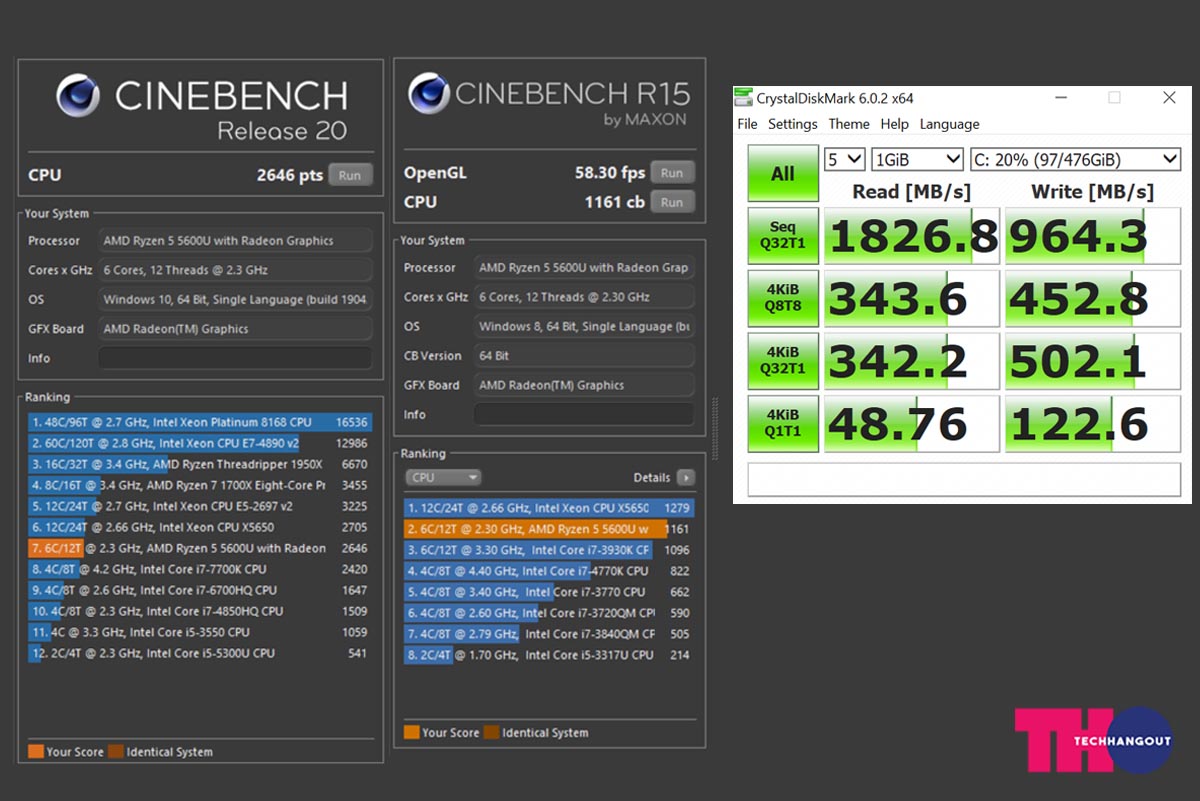Select R20 ranking row Core i5-5300U
This screenshot has height=801, width=1200.
(x=200, y=653)
